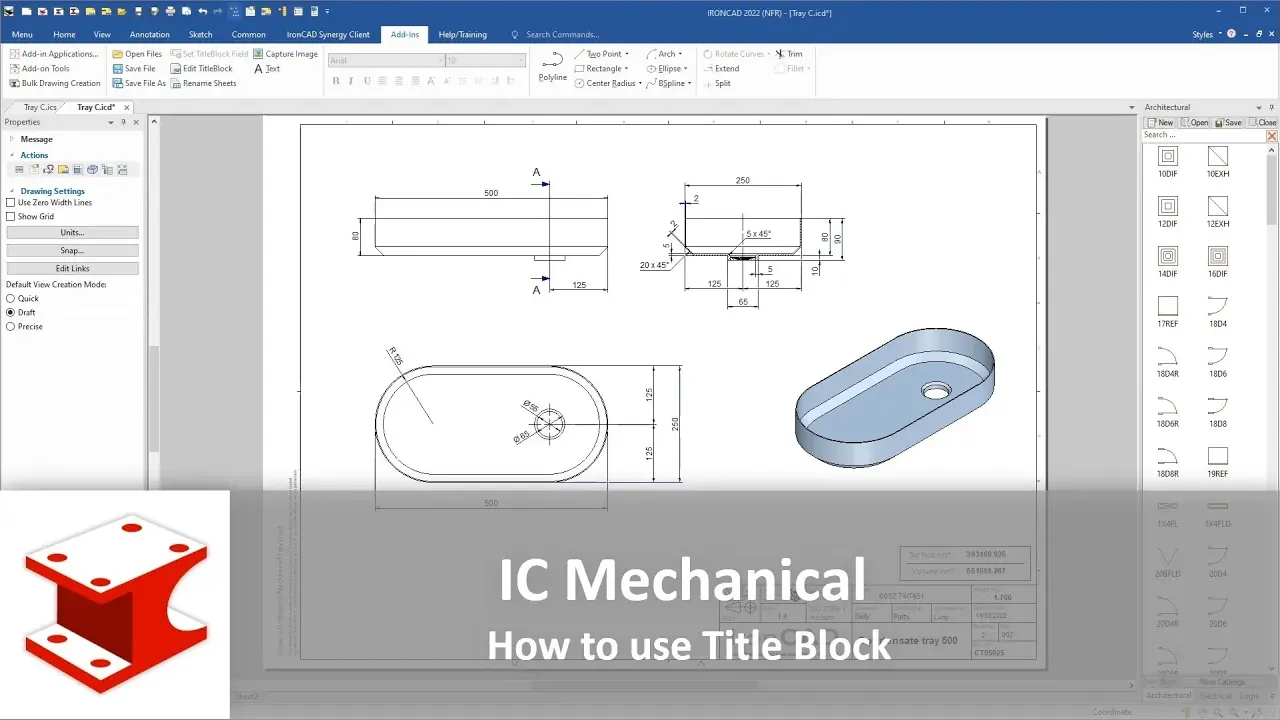The width and height of the screenshot is (1280, 720).
Task: Click the Save File As icon
Action: coord(118,83)
